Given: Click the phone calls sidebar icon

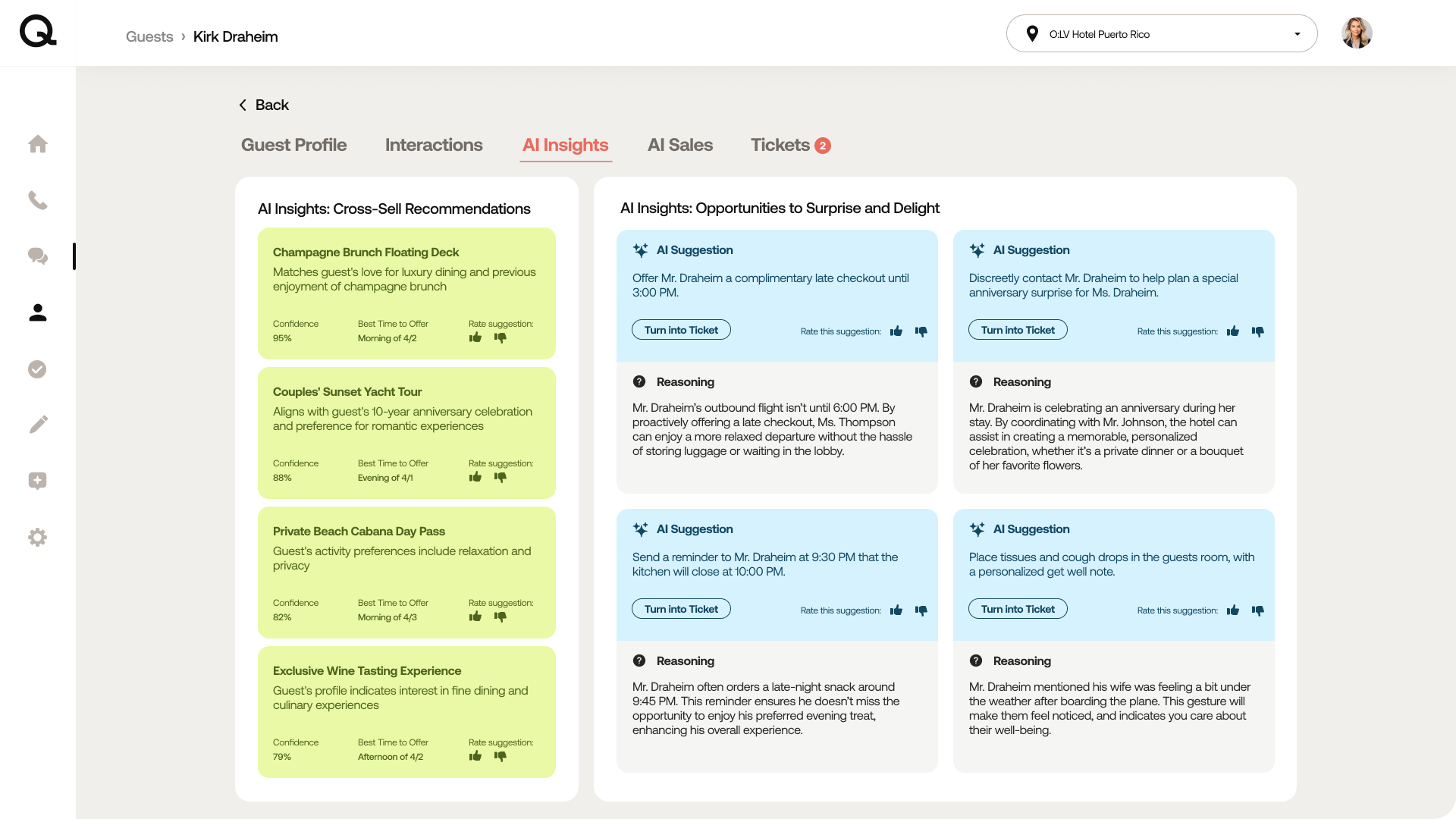Looking at the screenshot, I should pyautogui.click(x=38, y=200).
